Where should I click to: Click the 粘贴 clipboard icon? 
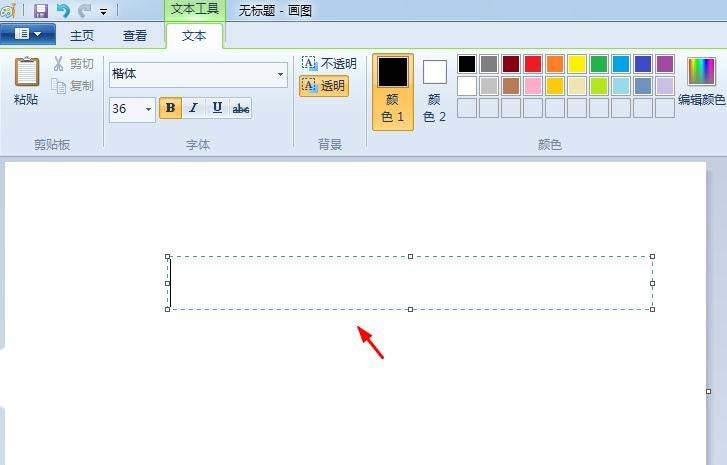point(26,71)
